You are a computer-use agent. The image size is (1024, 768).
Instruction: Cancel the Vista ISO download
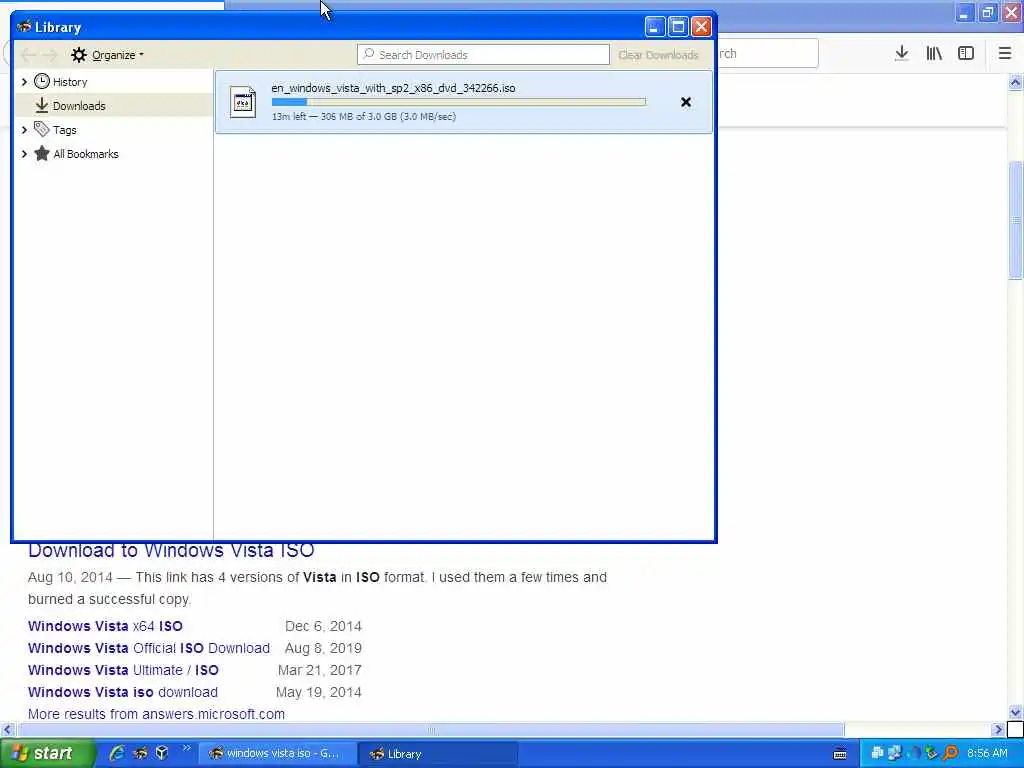(x=686, y=102)
